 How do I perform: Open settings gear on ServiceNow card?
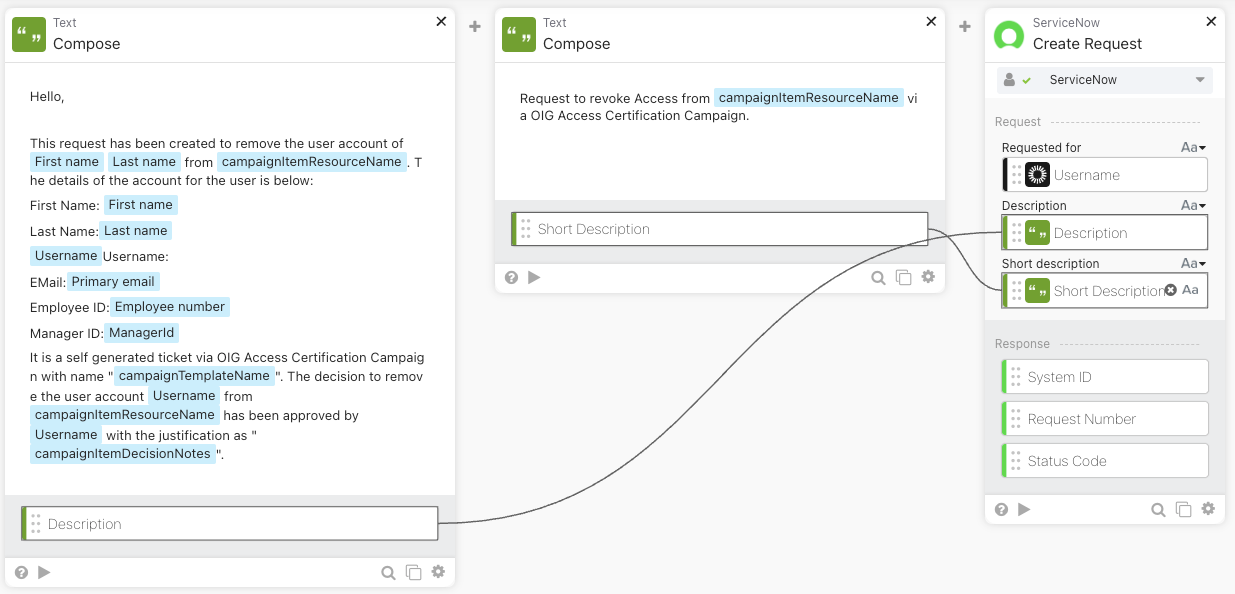pos(1208,509)
